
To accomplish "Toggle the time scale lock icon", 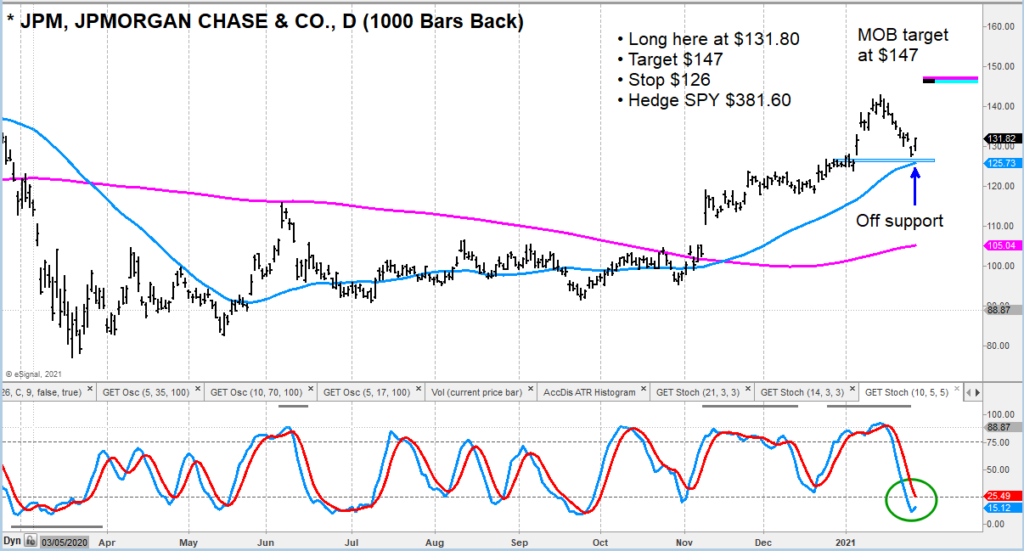I will coord(31,541).
